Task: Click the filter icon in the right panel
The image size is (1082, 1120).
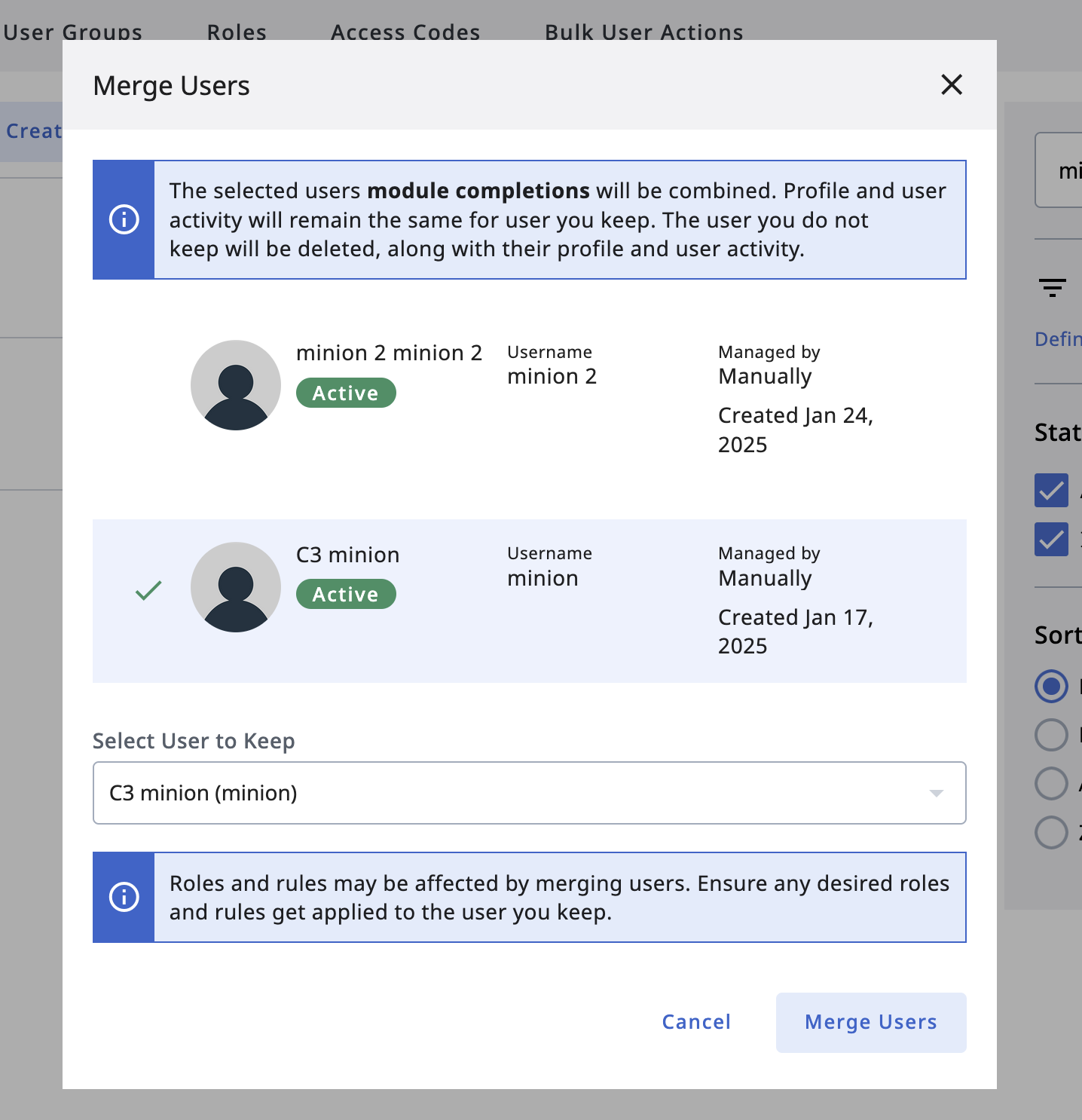Action: click(x=1052, y=287)
